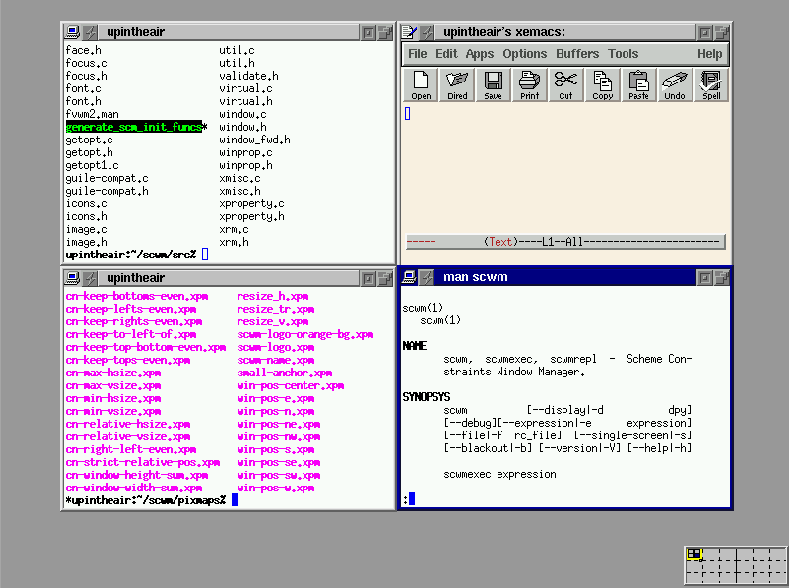The height and width of the screenshot is (588, 790).
Task: Open the Buffers menu in xemacs
Action: click(x=577, y=54)
